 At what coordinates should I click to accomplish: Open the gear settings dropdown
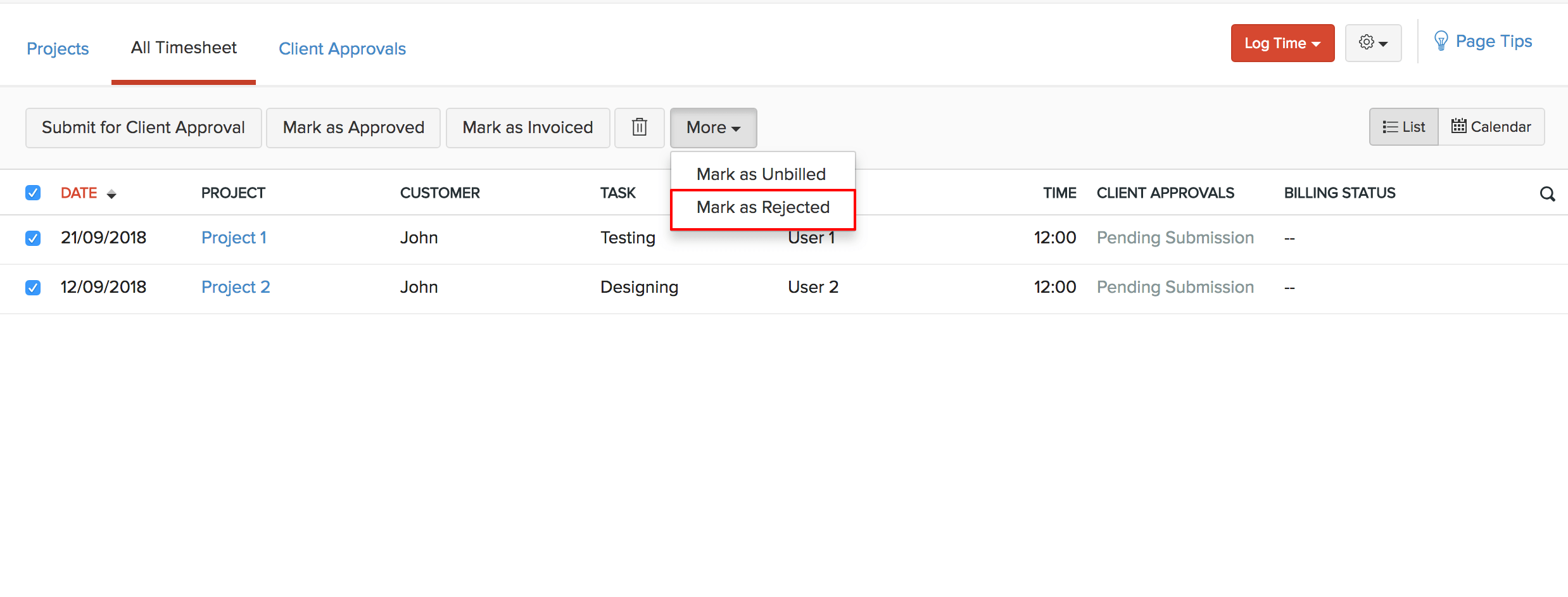coord(1373,43)
